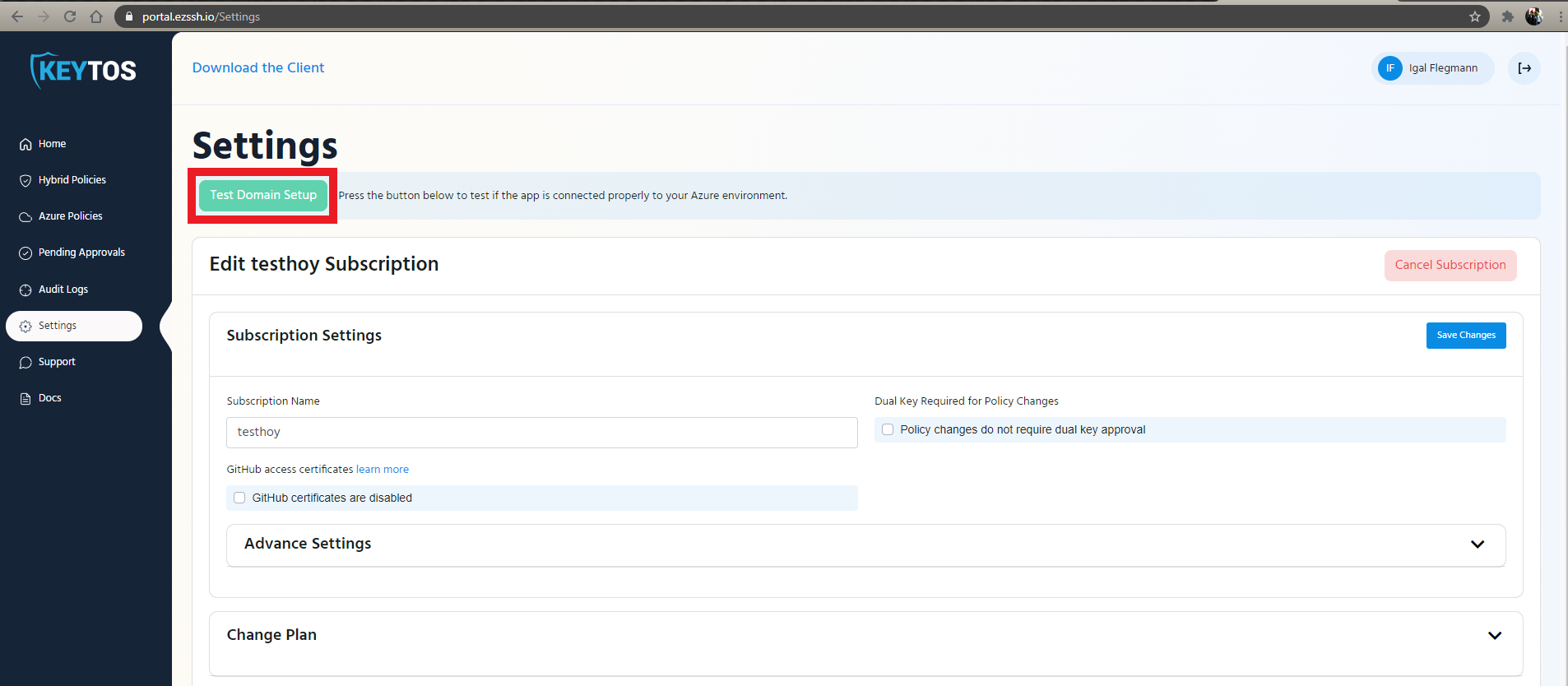
Task: Click the Save Changes button
Action: (1465, 336)
